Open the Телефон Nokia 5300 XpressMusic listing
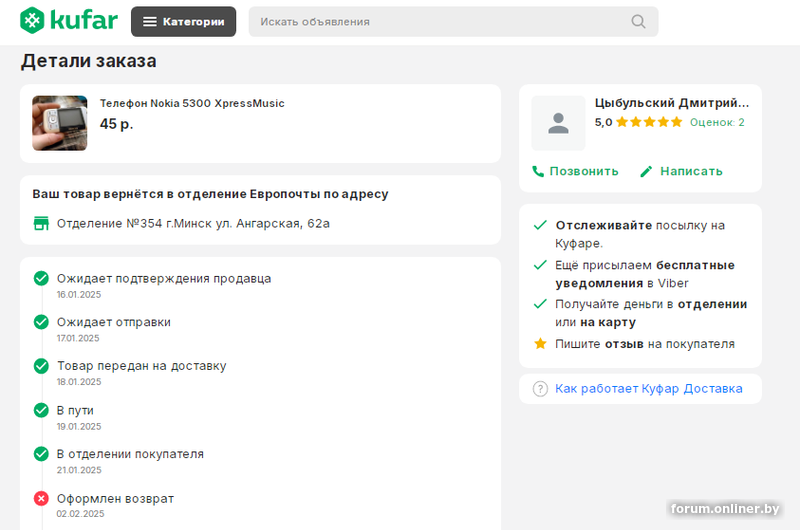The width and height of the screenshot is (800, 530). 192,103
